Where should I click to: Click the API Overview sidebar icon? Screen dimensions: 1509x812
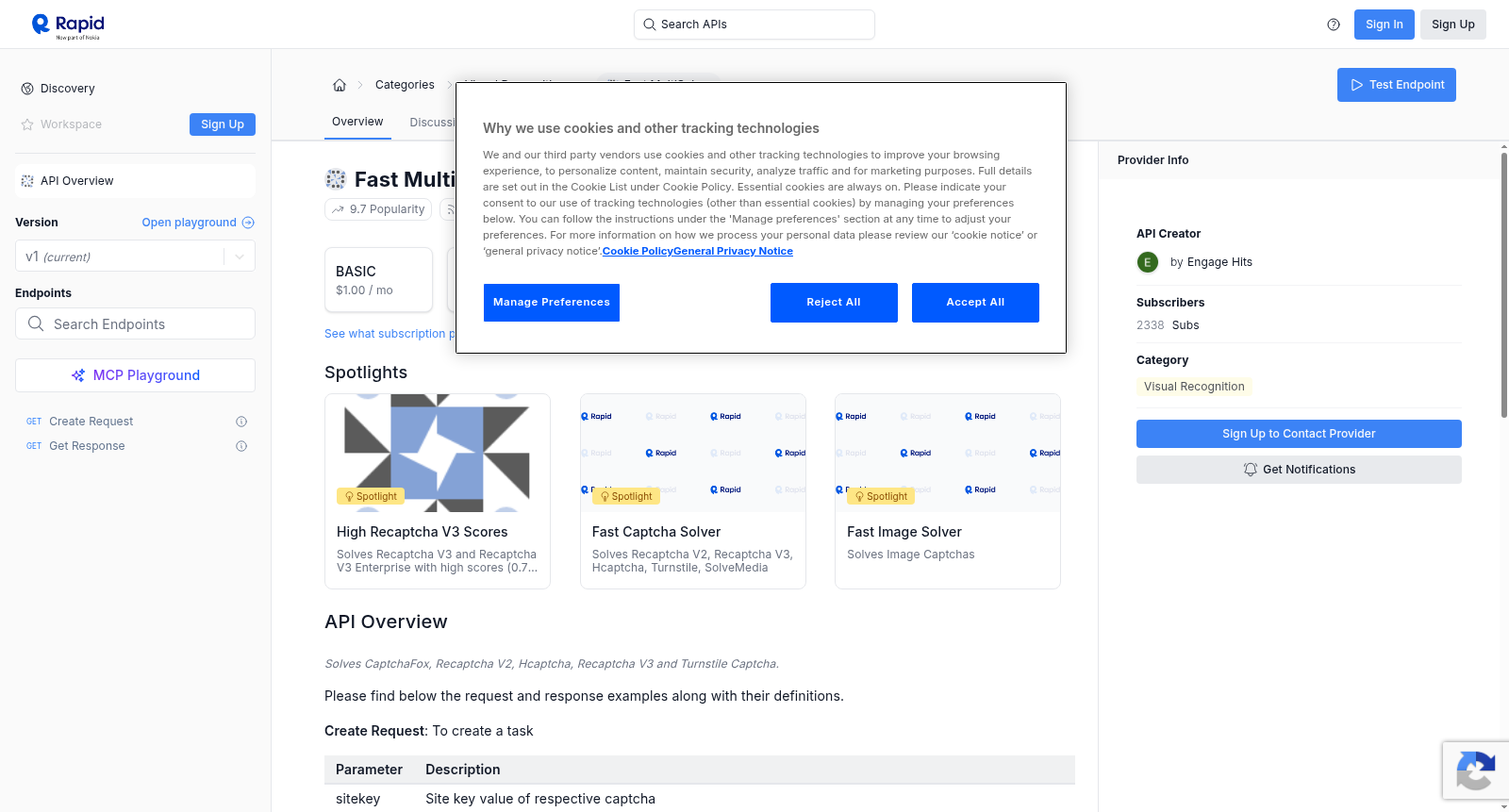click(27, 181)
